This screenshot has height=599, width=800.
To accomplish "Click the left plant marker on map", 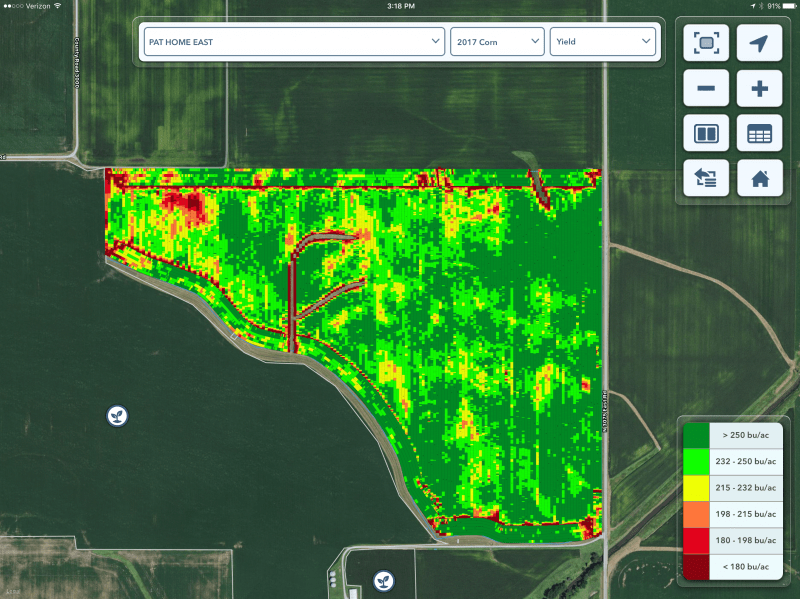I will coord(117,415).
